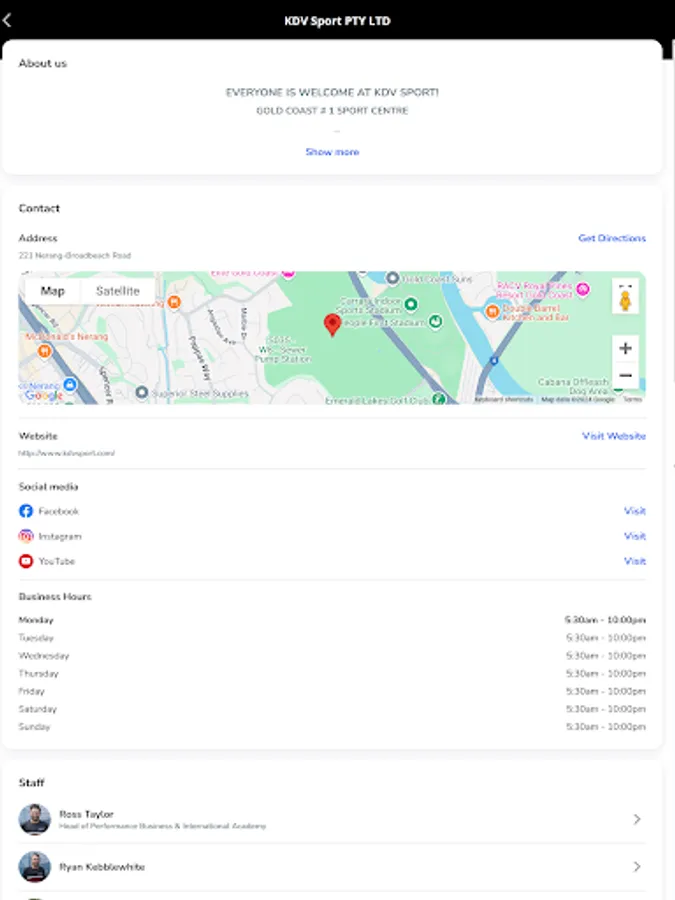Viewport: 675px width, 900px height.
Task: Zoom out the map with minus
Action: pos(626,375)
